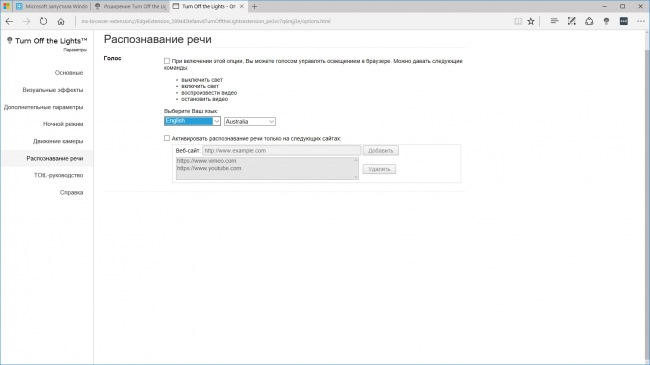Open Дополнительные параметры section

coord(44,107)
